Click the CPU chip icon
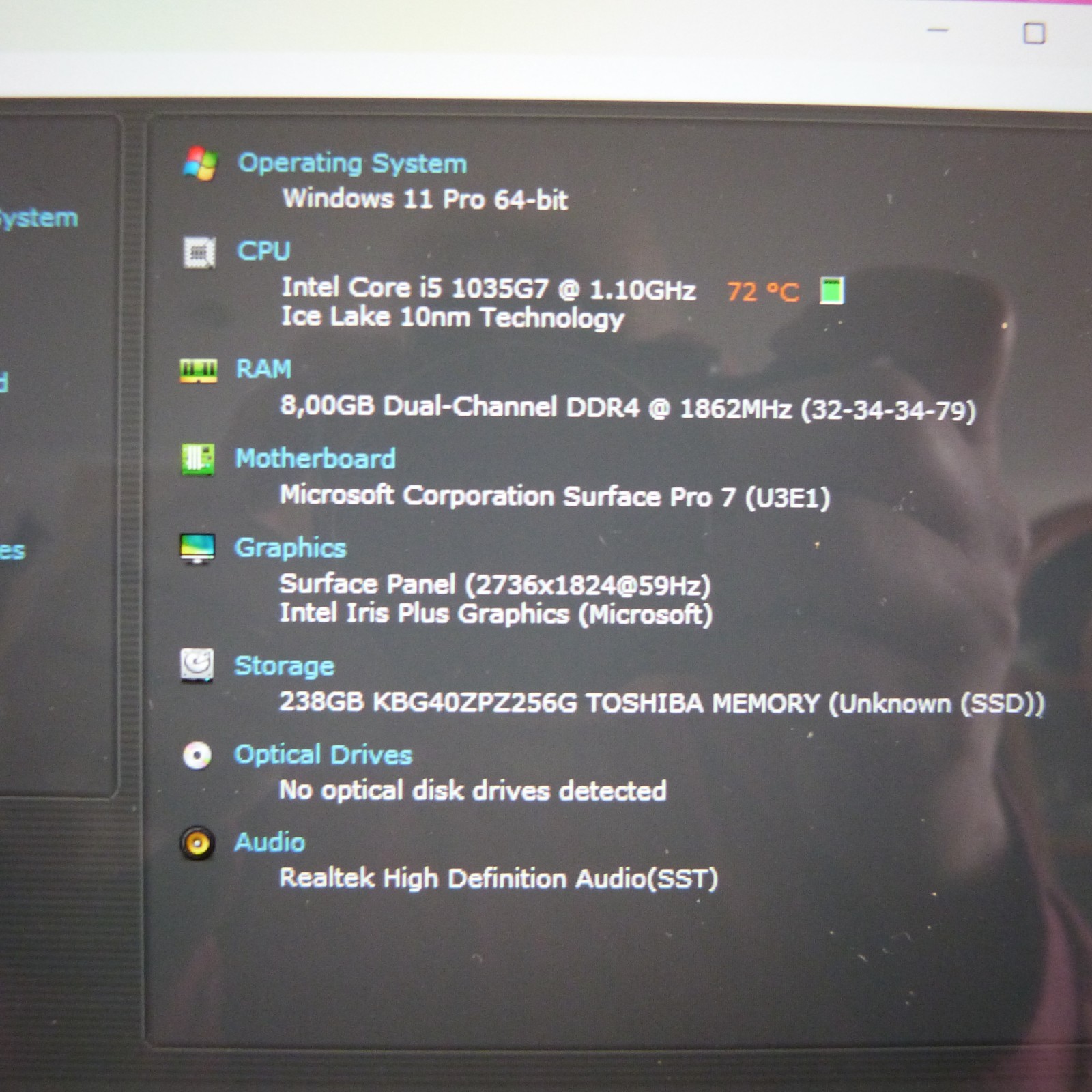The height and width of the screenshot is (1092, 1092). (199, 253)
